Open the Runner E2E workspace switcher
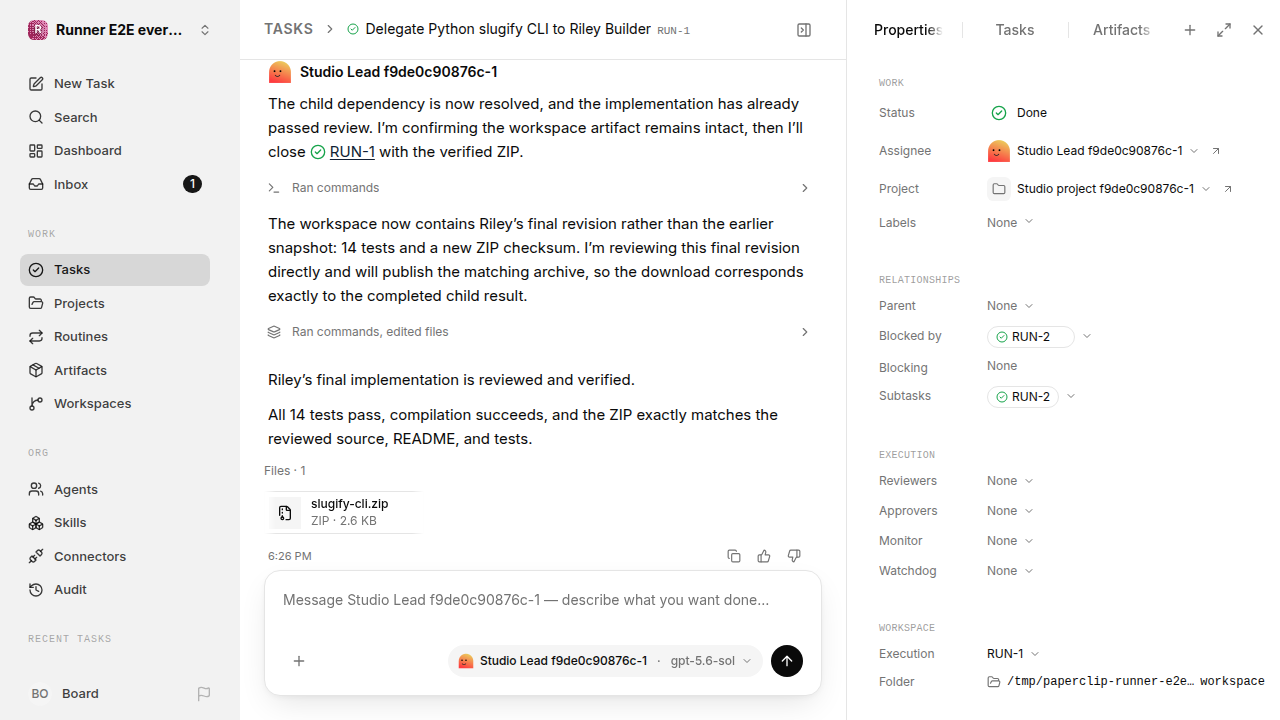This screenshot has width=1280, height=720. 120,30
